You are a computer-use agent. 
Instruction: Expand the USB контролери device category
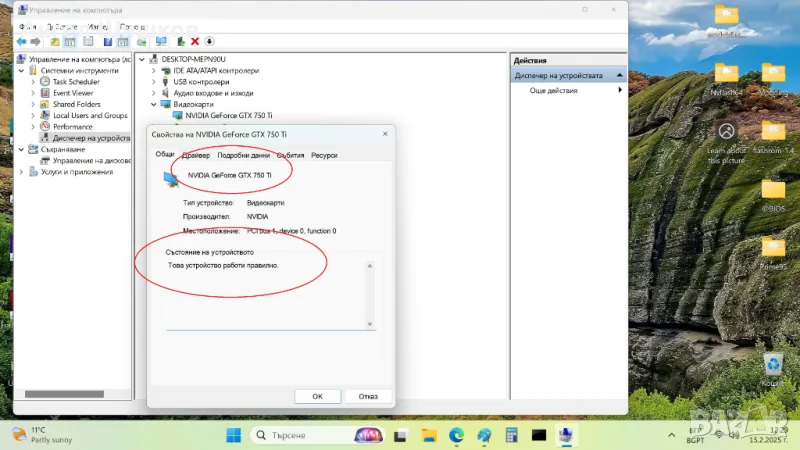(x=154, y=82)
